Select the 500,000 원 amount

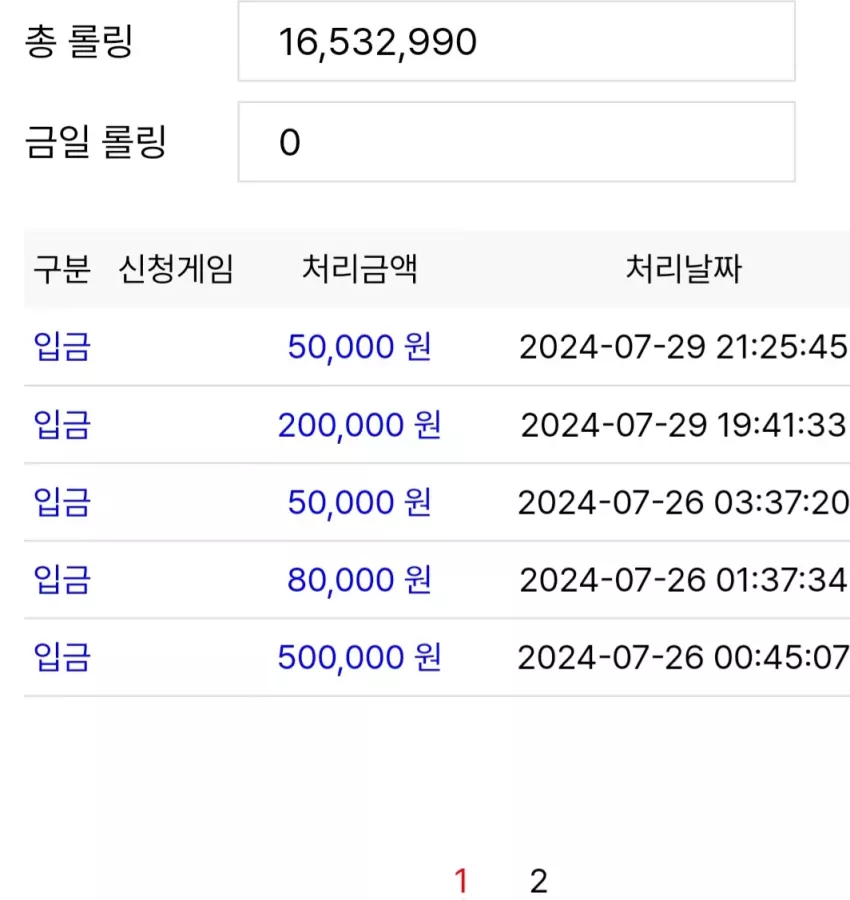(x=359, y=657)
